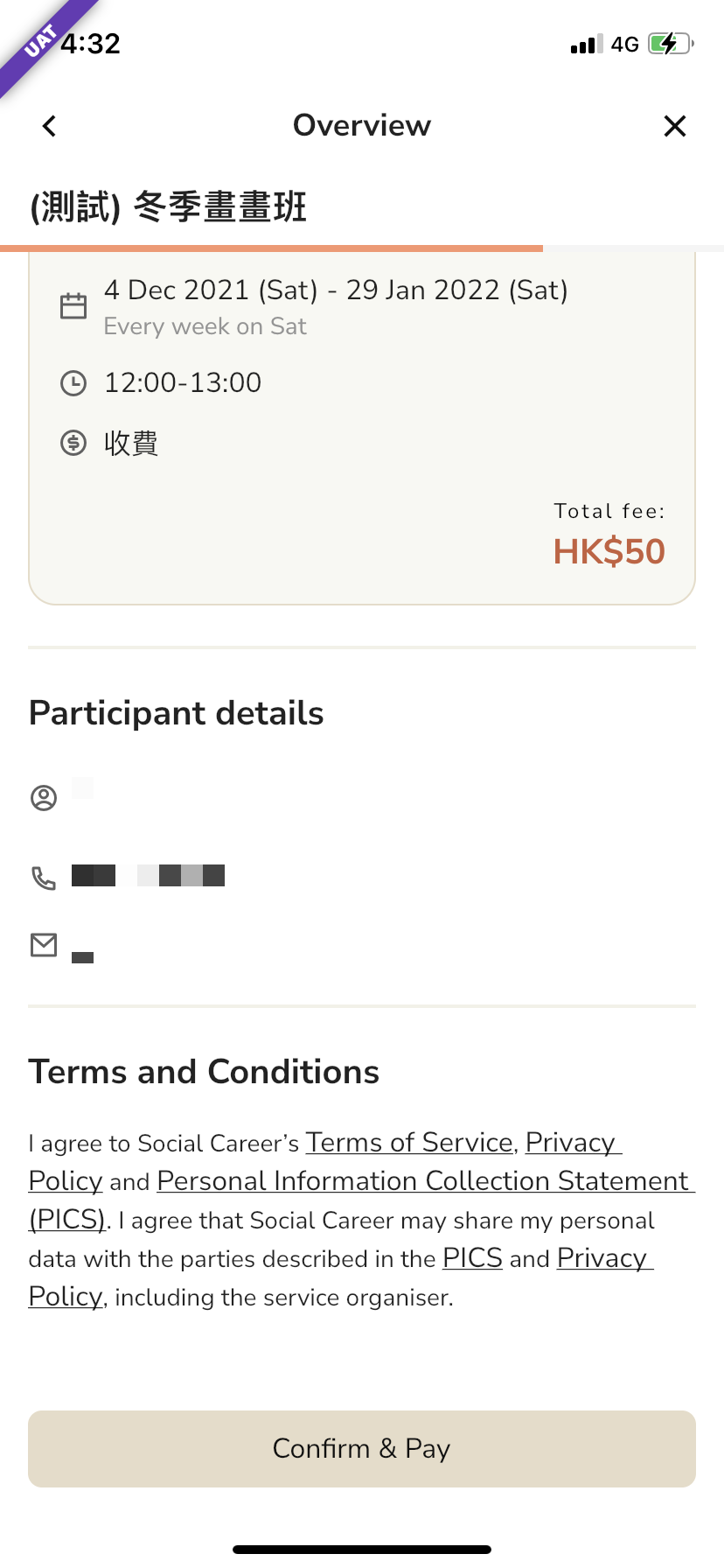The image size is (724, 1568).
Task: Click the participant profile icon
Action: point(44,798)
